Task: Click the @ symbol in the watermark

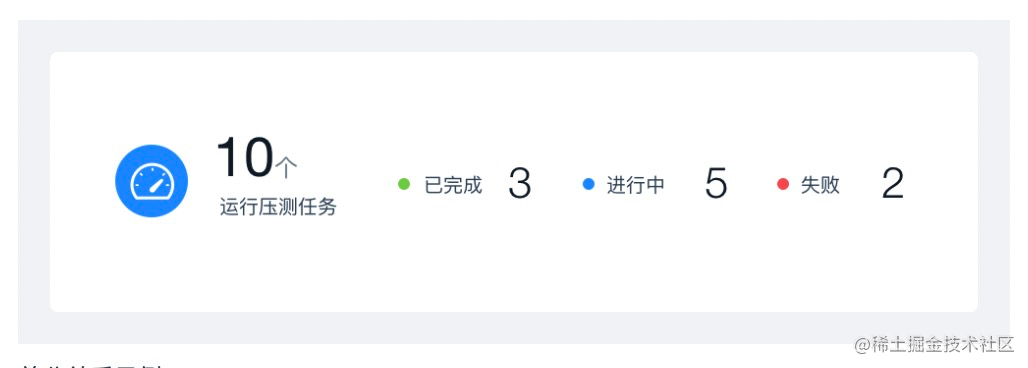Action: 862,345
